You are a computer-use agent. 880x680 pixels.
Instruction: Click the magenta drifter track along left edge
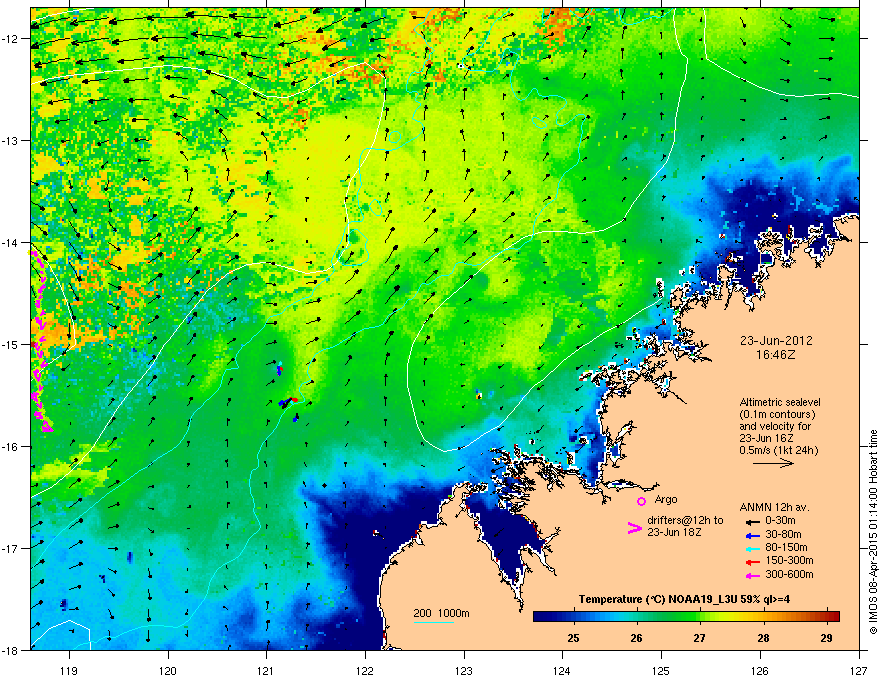tap(41, 342)
